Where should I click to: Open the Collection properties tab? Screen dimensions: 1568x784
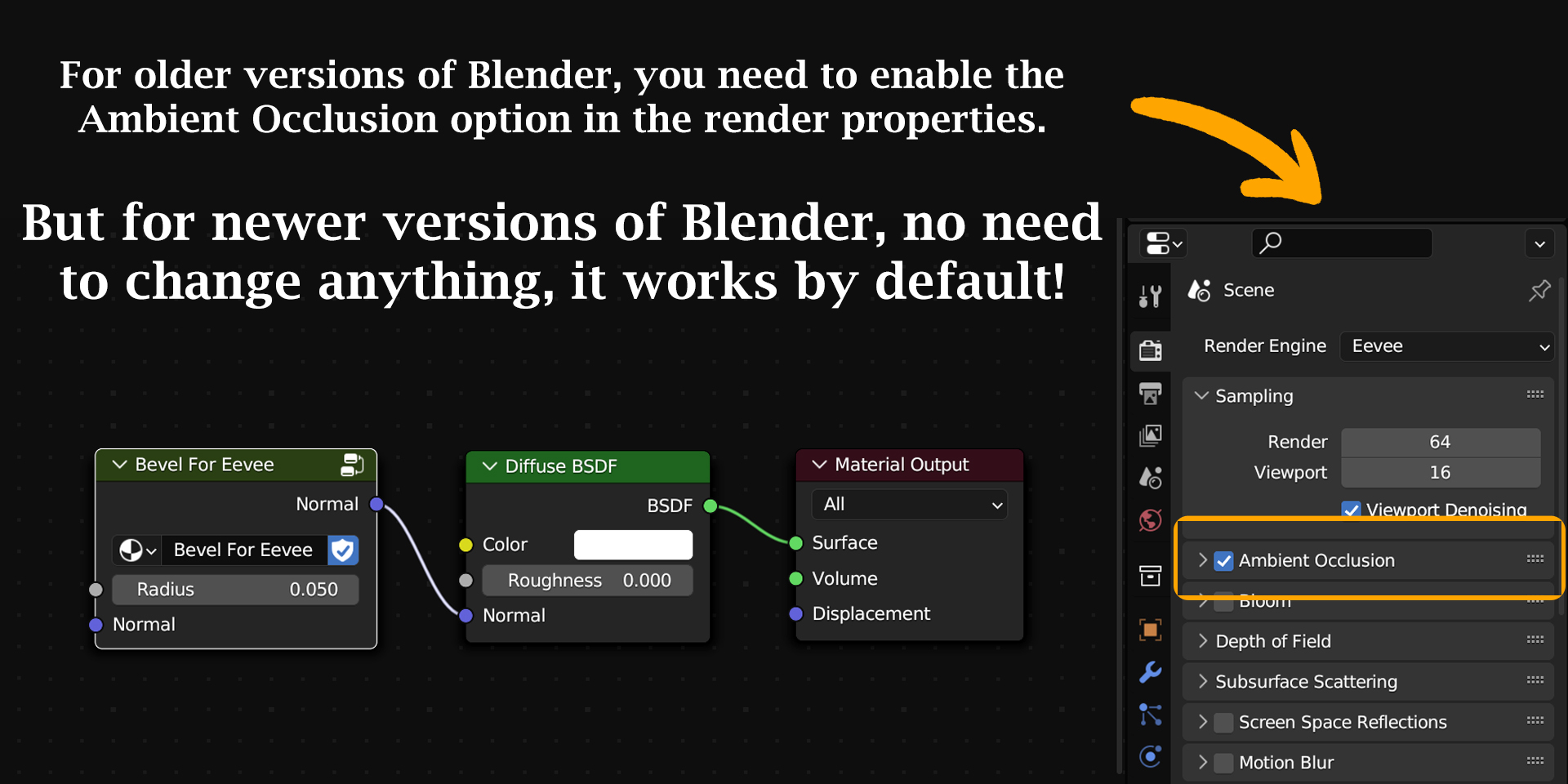tap(1151, 576)
